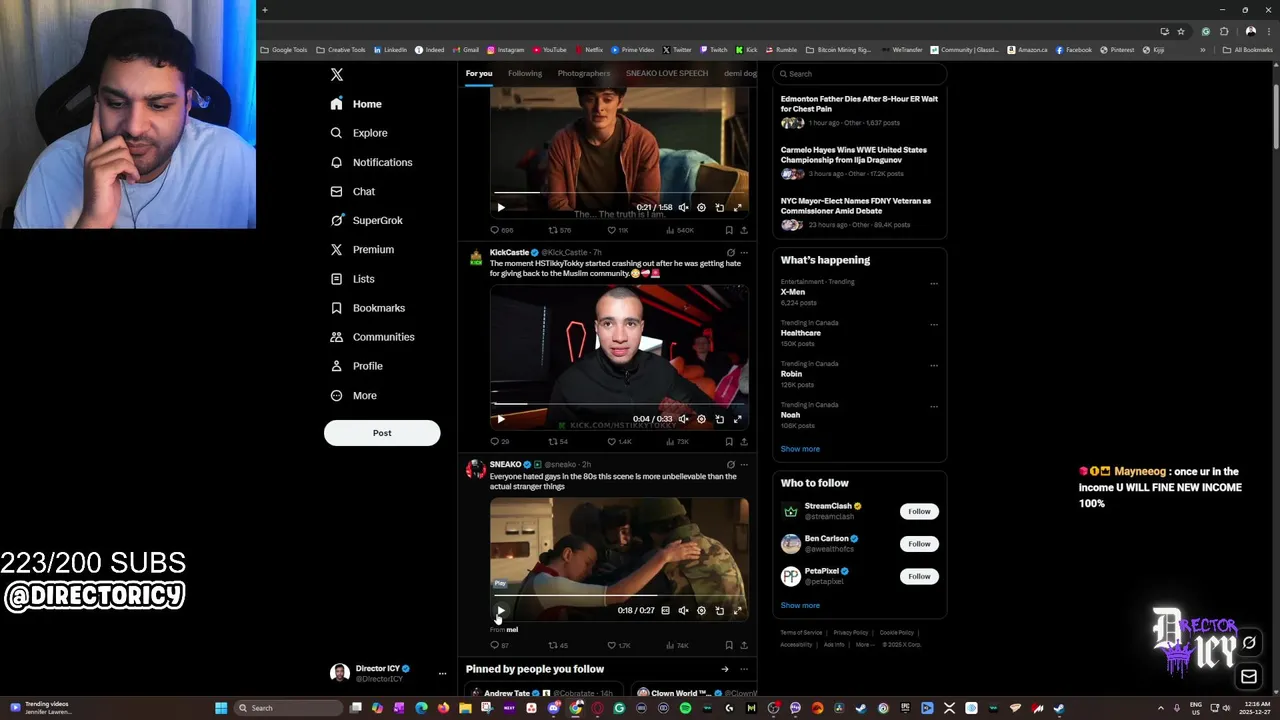Repost the KickCastle post
The width and height of the screenshot is (1280, 720).
coord(558,441)
